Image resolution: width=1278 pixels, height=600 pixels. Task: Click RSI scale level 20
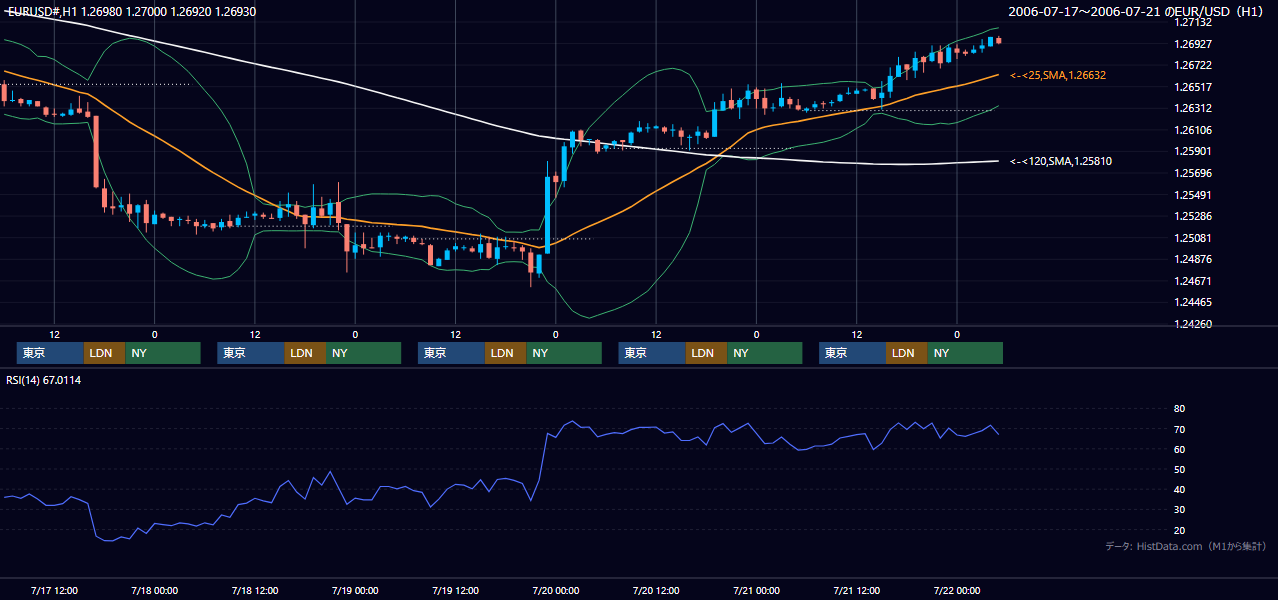click(x=1179, y=530)
